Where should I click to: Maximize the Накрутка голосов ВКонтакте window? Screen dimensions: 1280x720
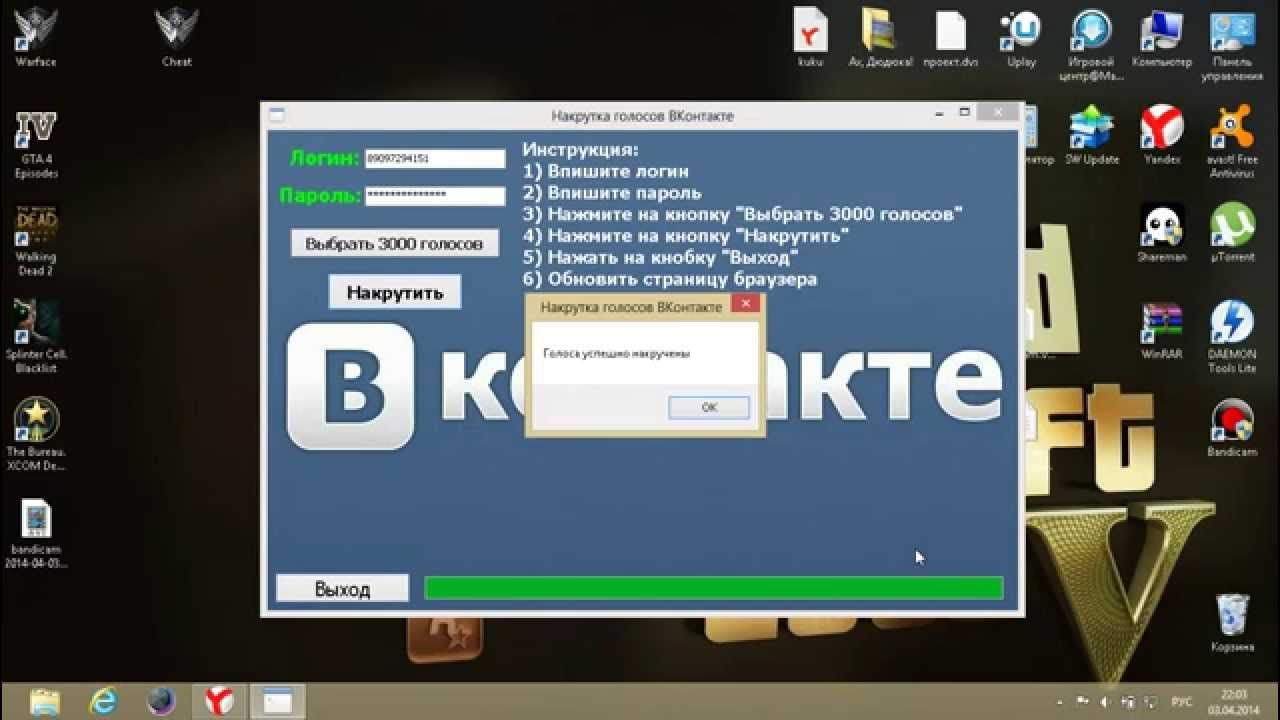tap(965, 113)
